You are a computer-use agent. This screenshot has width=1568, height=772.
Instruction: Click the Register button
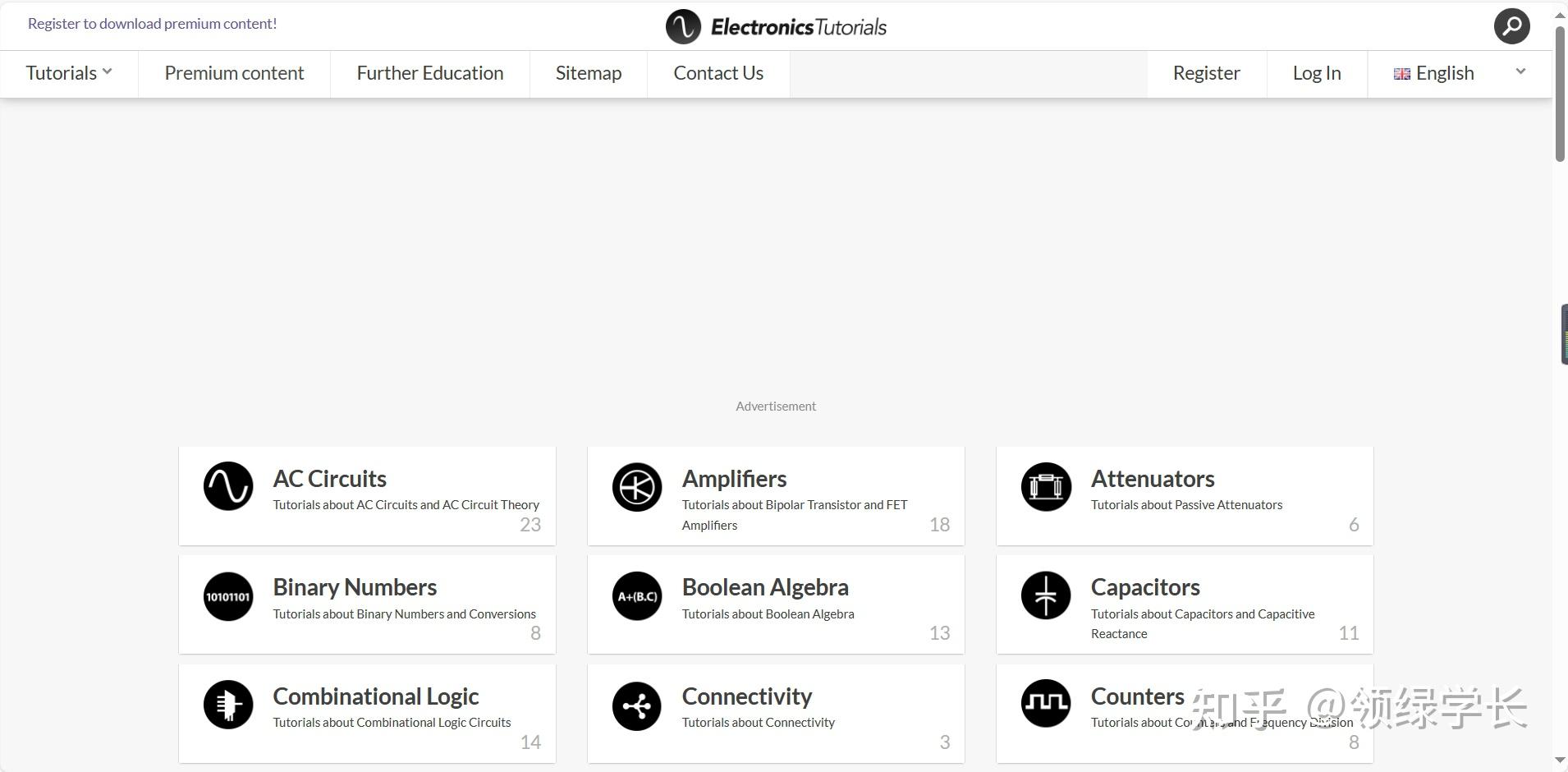pyautogui.click(x=1206, y=73)
